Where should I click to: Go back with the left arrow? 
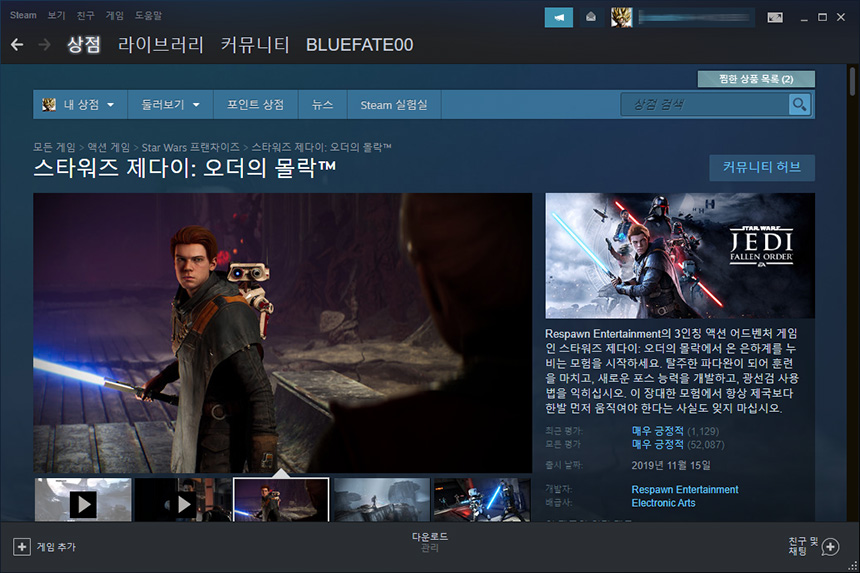[17, 44]
